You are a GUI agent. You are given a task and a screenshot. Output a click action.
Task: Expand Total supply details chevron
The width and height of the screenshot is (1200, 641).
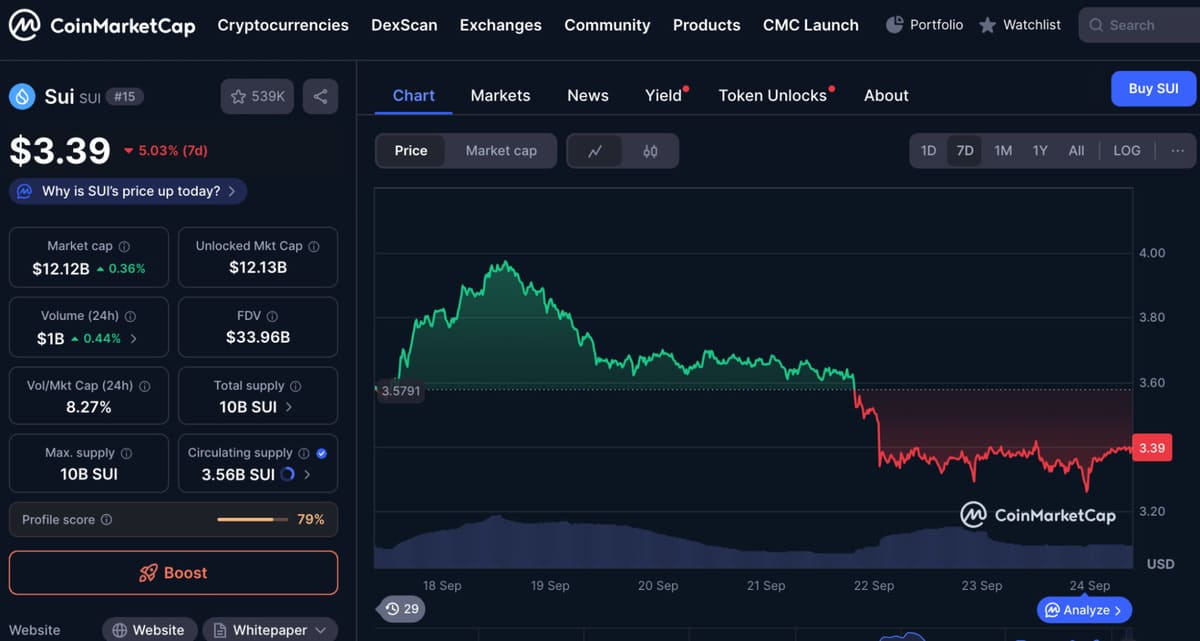click(289, 407)
